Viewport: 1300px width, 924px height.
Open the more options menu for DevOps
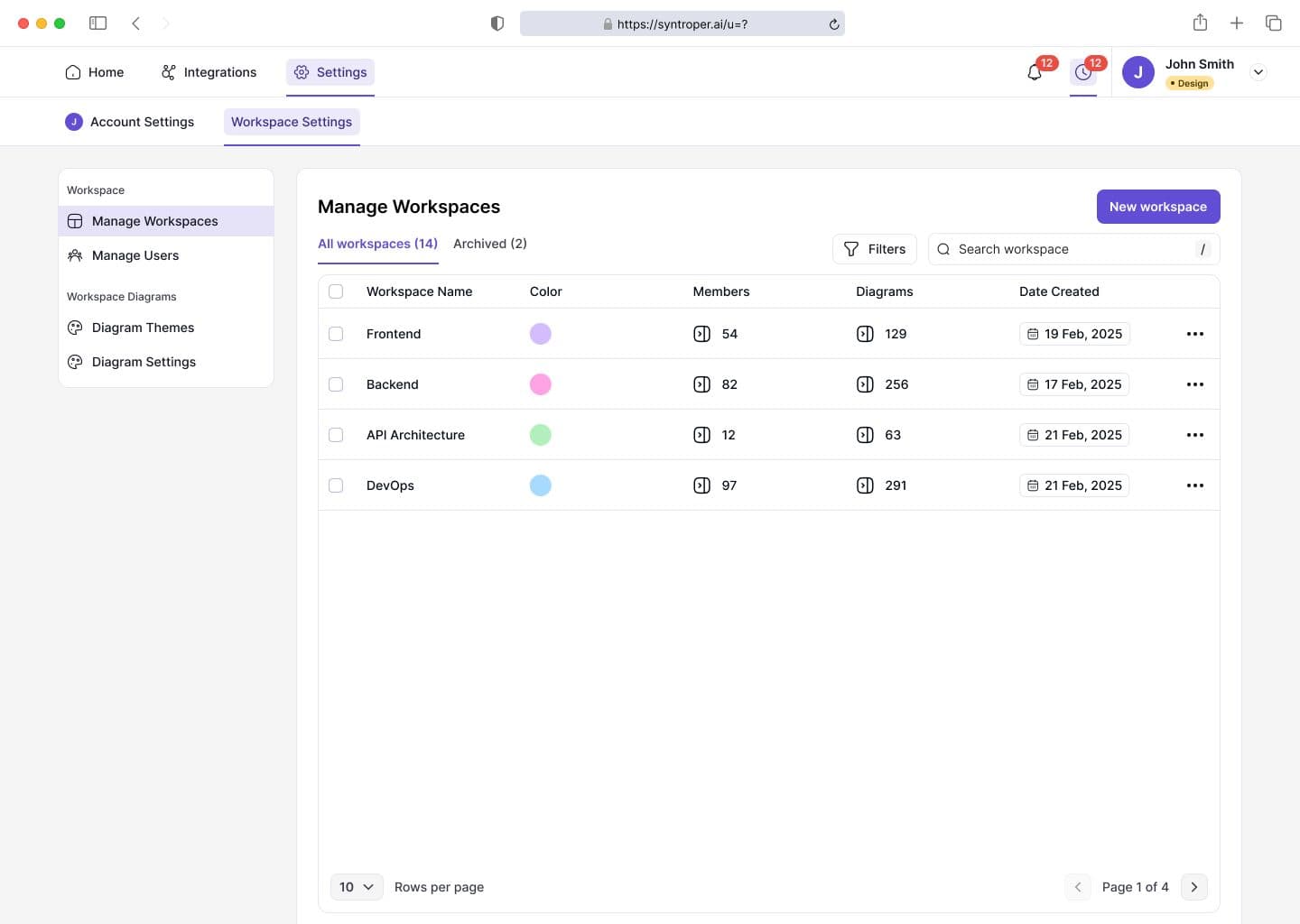tap(1194, 485)
